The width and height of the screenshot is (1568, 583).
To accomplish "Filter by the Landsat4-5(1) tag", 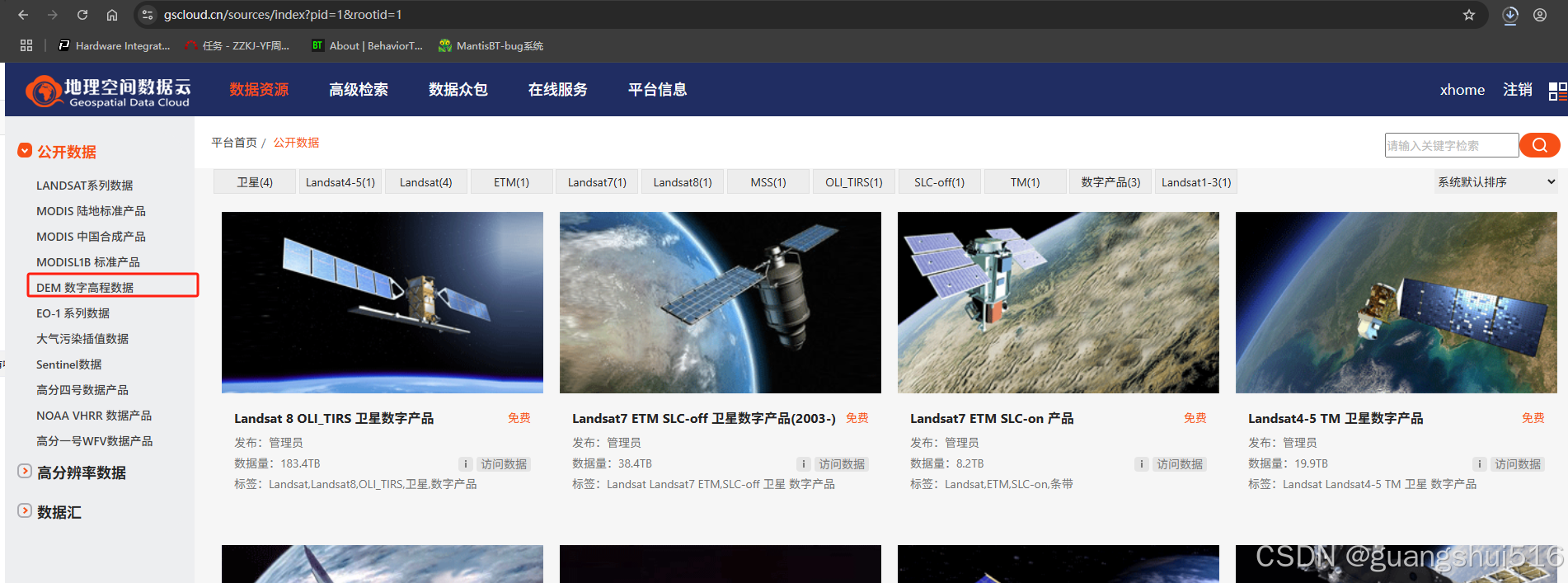I will (x=340, y=182).
